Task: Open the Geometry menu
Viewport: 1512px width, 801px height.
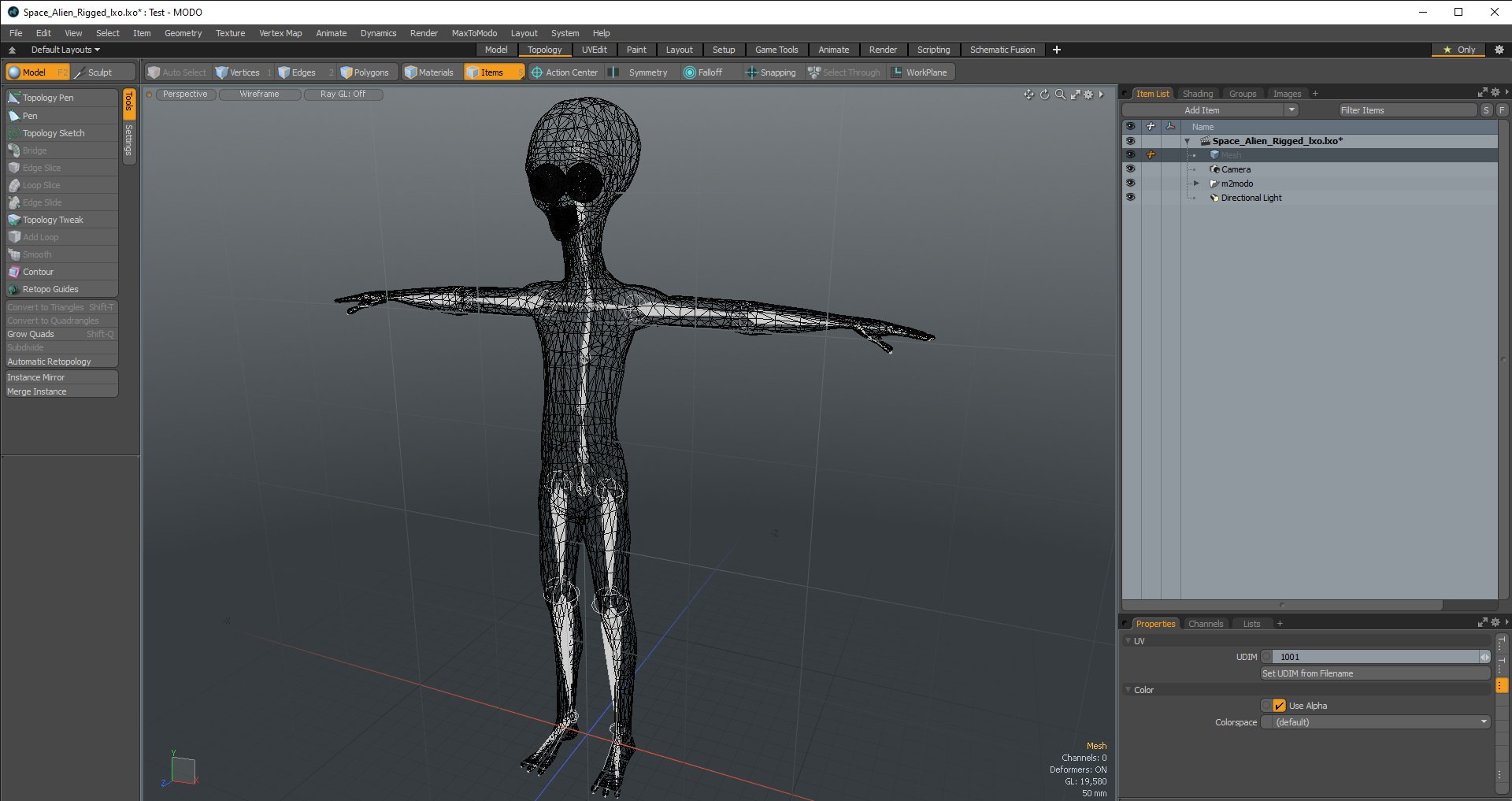Action: [x=183, y=33]
